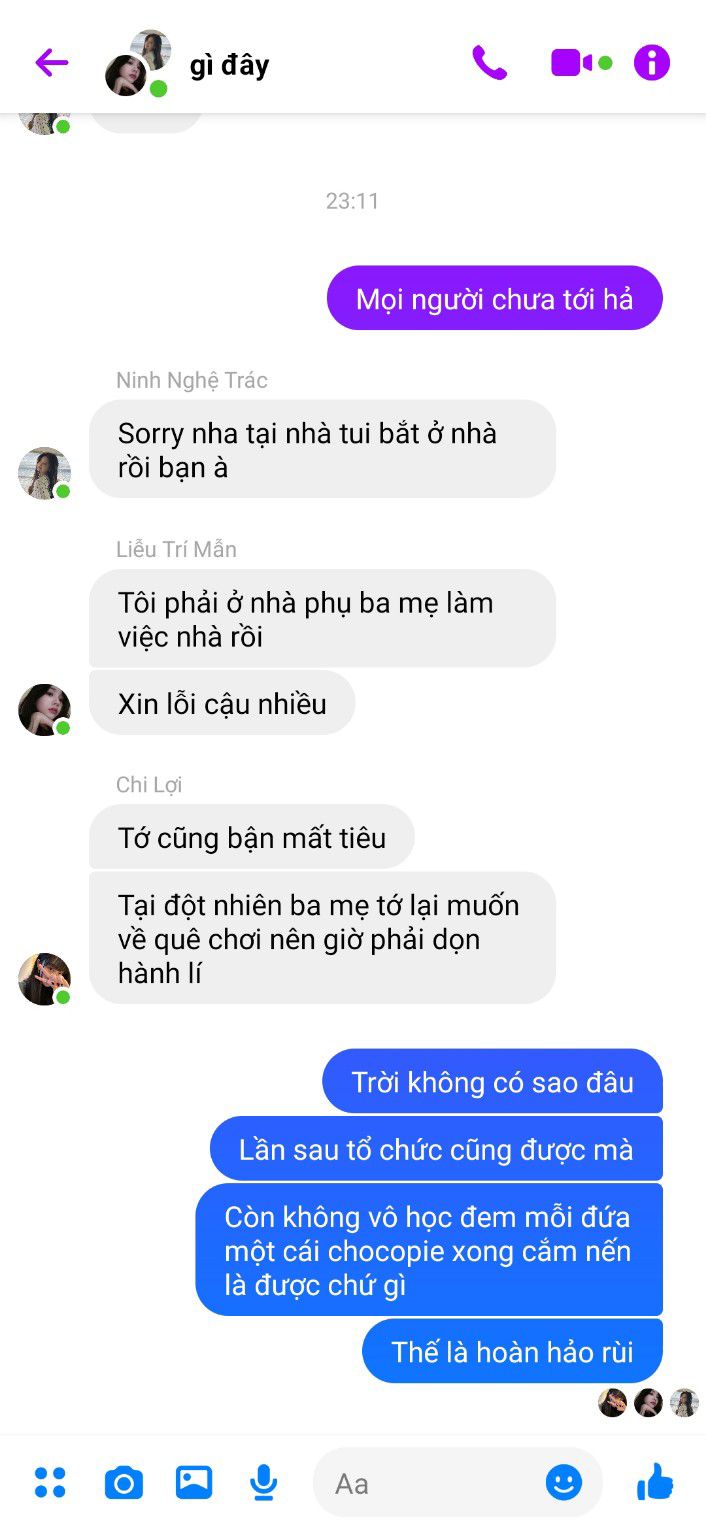View seen-by avatars below last message
The height and width of the screenshot is (1529, 706).
point(648,1403)
